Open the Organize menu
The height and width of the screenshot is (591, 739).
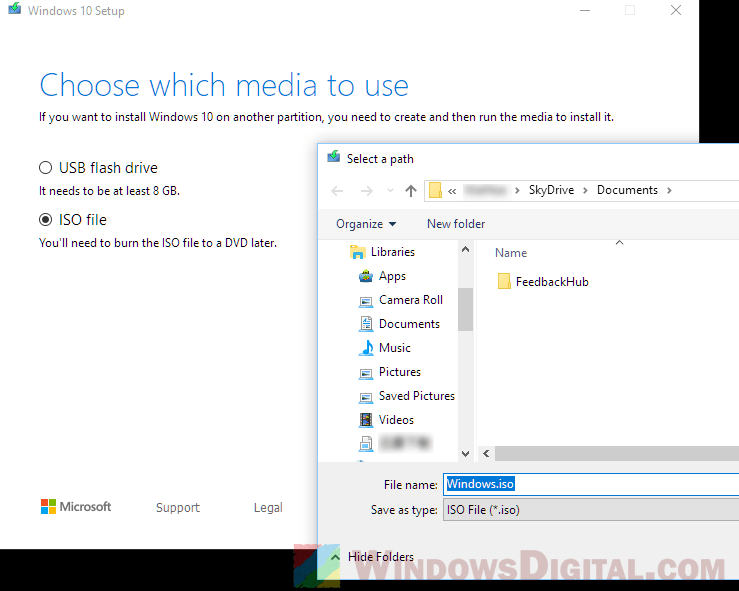tap(366, 224)
